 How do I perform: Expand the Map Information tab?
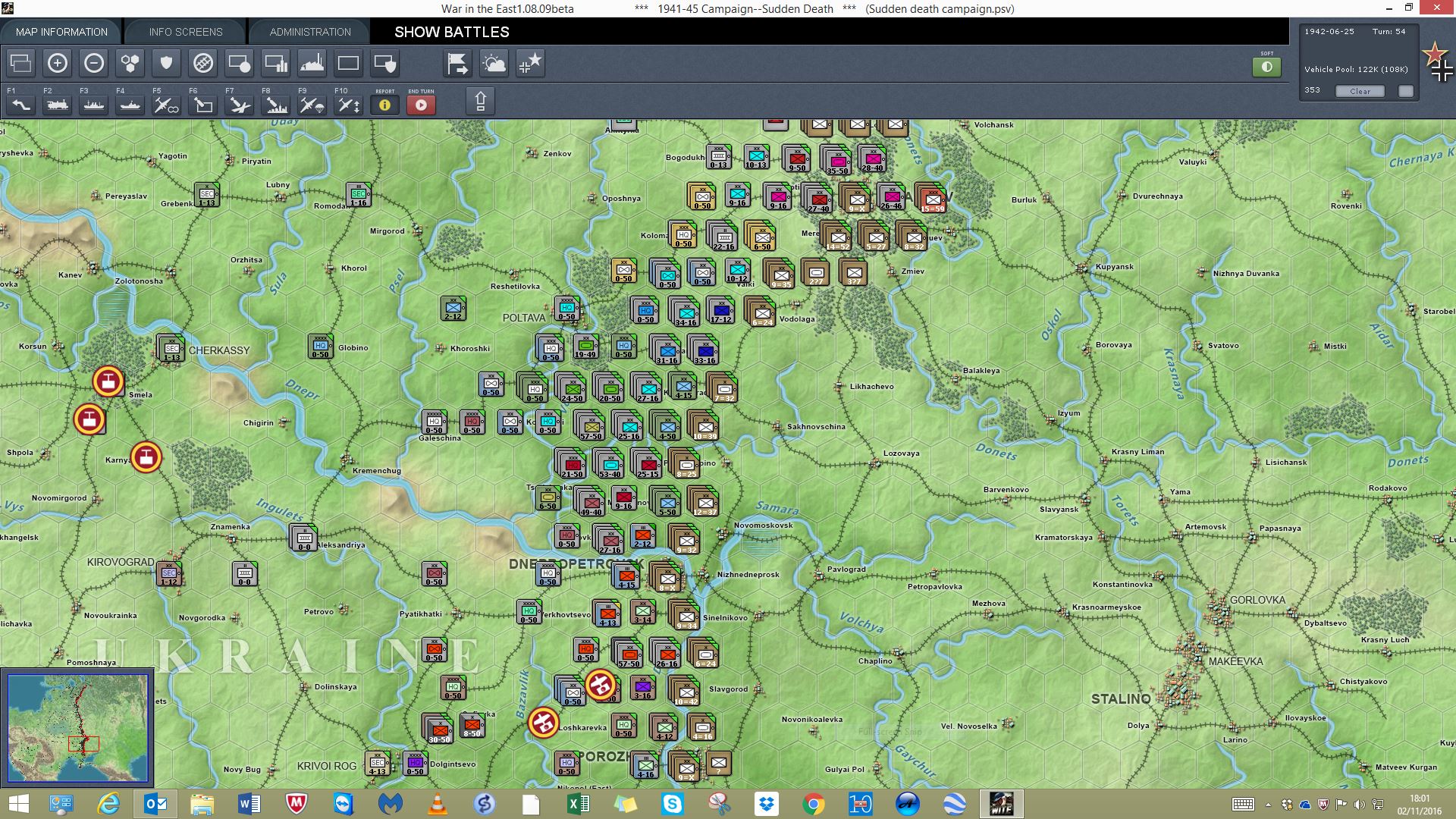61,32
